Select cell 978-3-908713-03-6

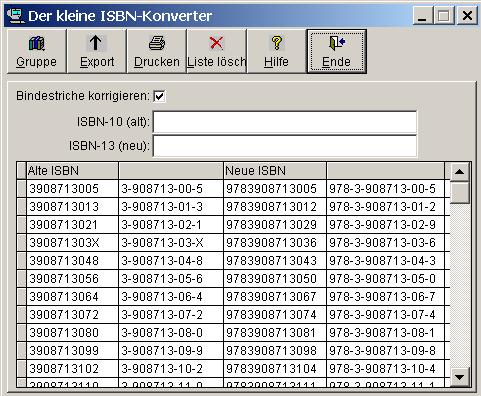click(386, 243)
